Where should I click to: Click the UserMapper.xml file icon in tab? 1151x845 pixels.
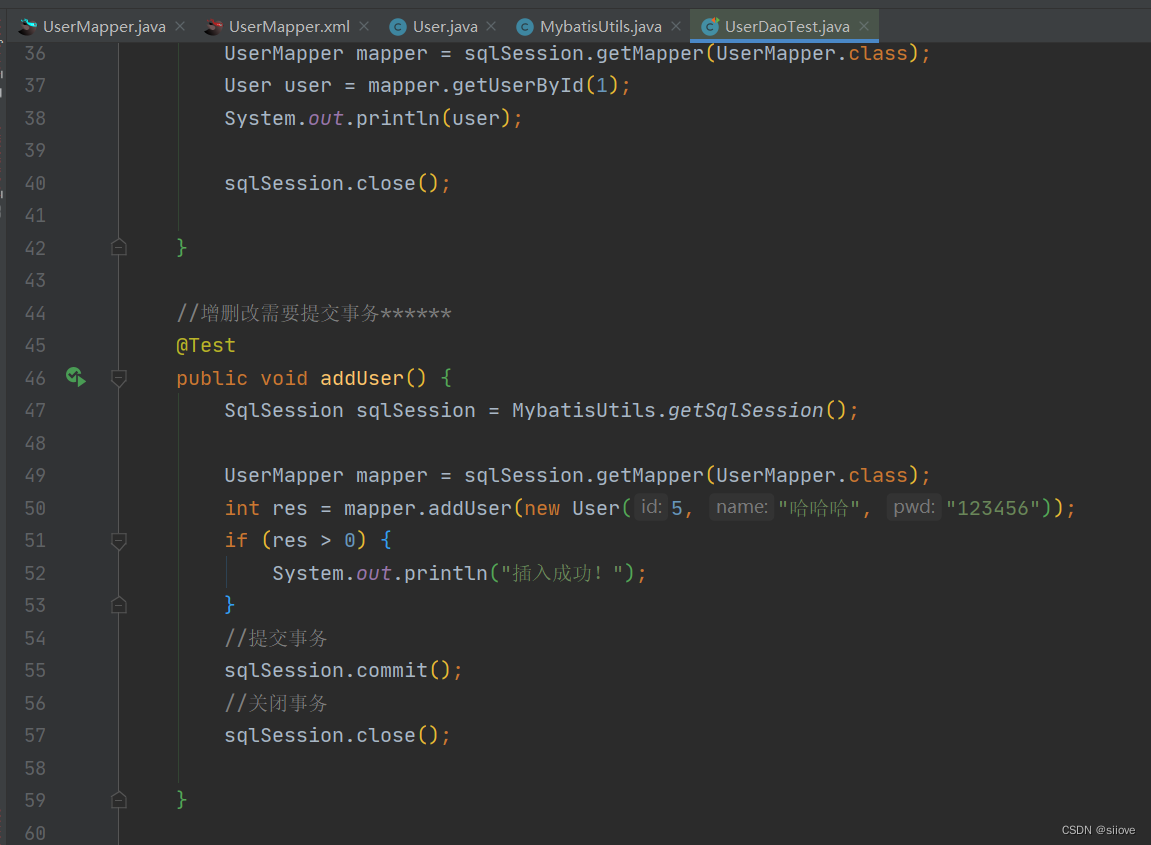pos(214,27)
